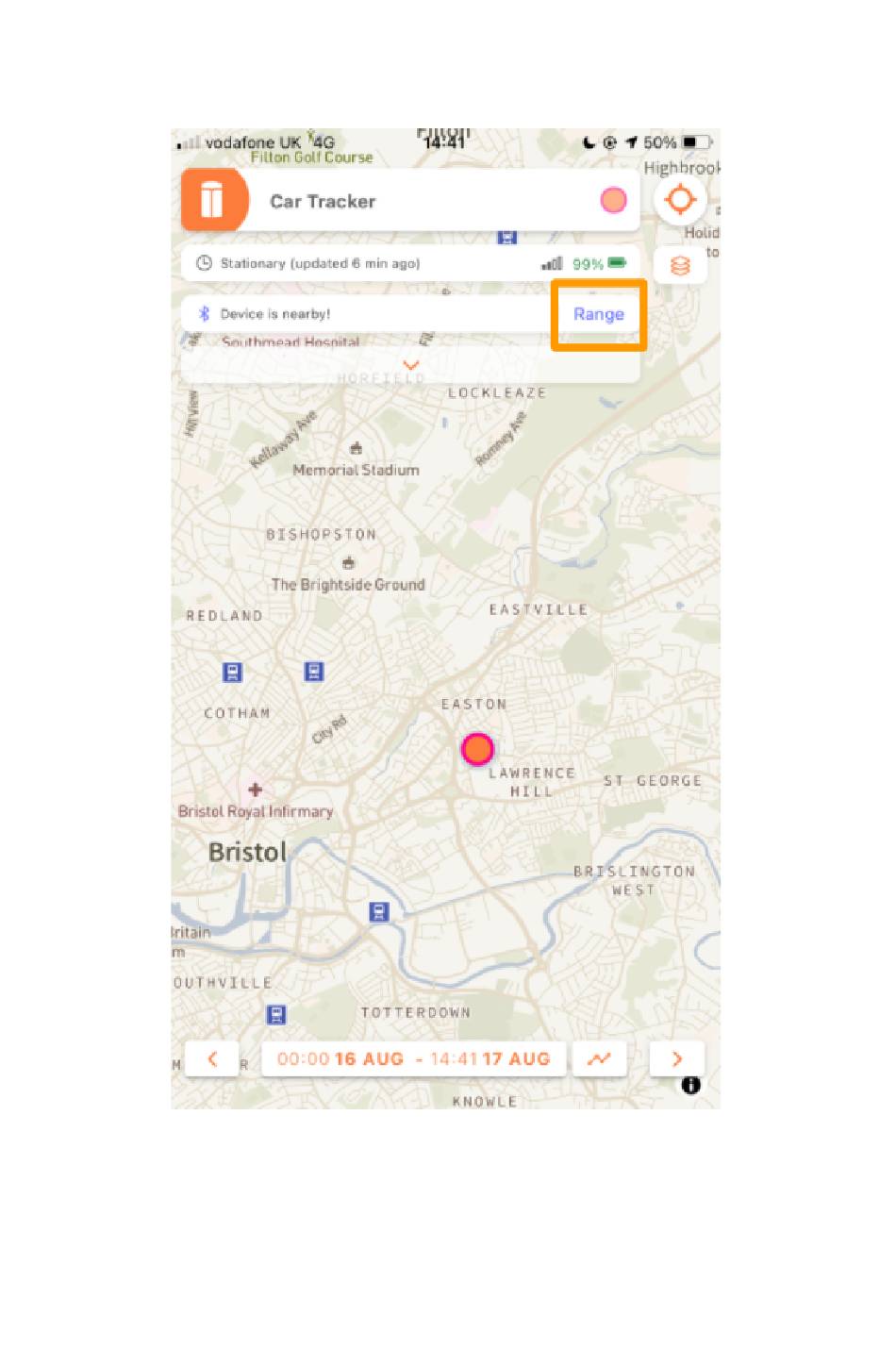Select the 16 AUG – 17 AUG date range
The image size is (896, 1348).
(413, 1058)
